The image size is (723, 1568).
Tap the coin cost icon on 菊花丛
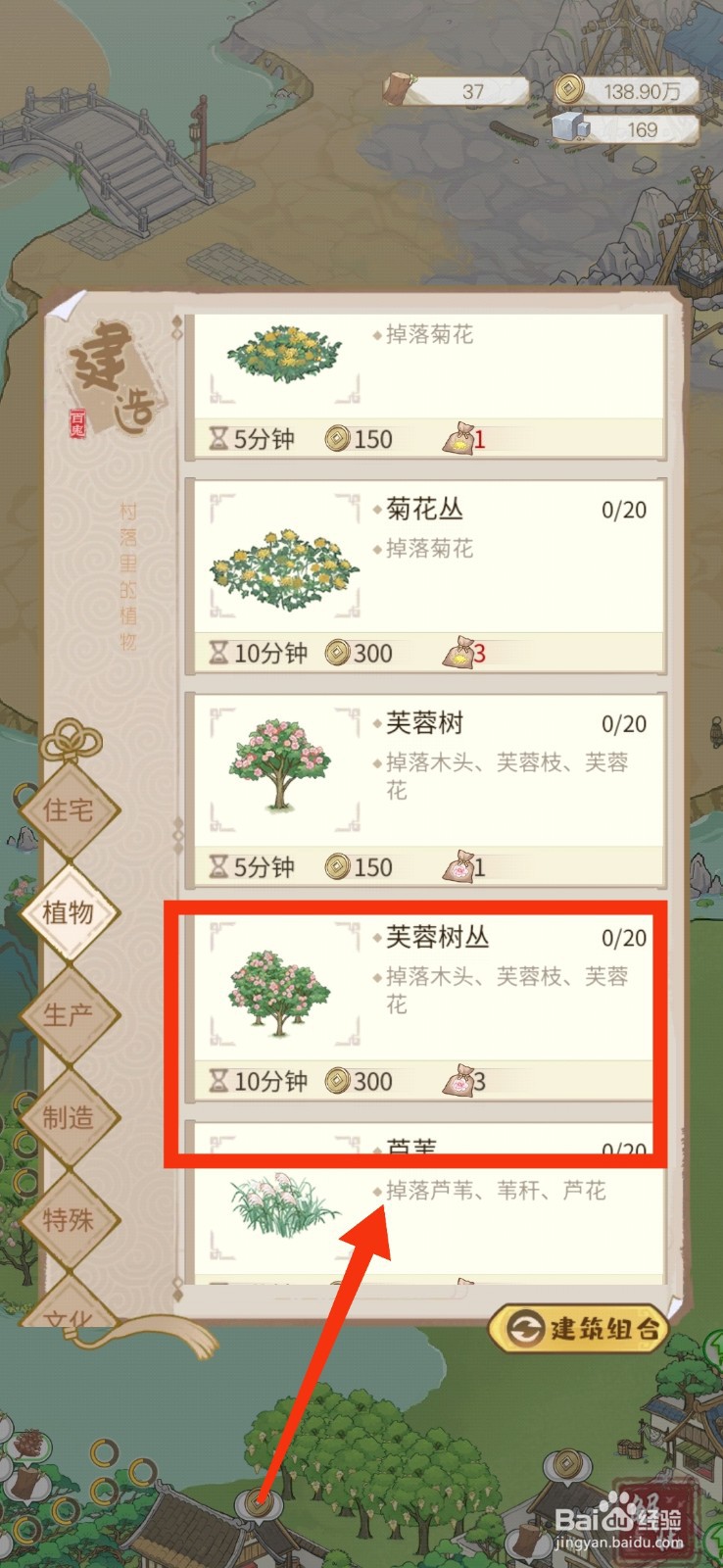click(338, 652)
